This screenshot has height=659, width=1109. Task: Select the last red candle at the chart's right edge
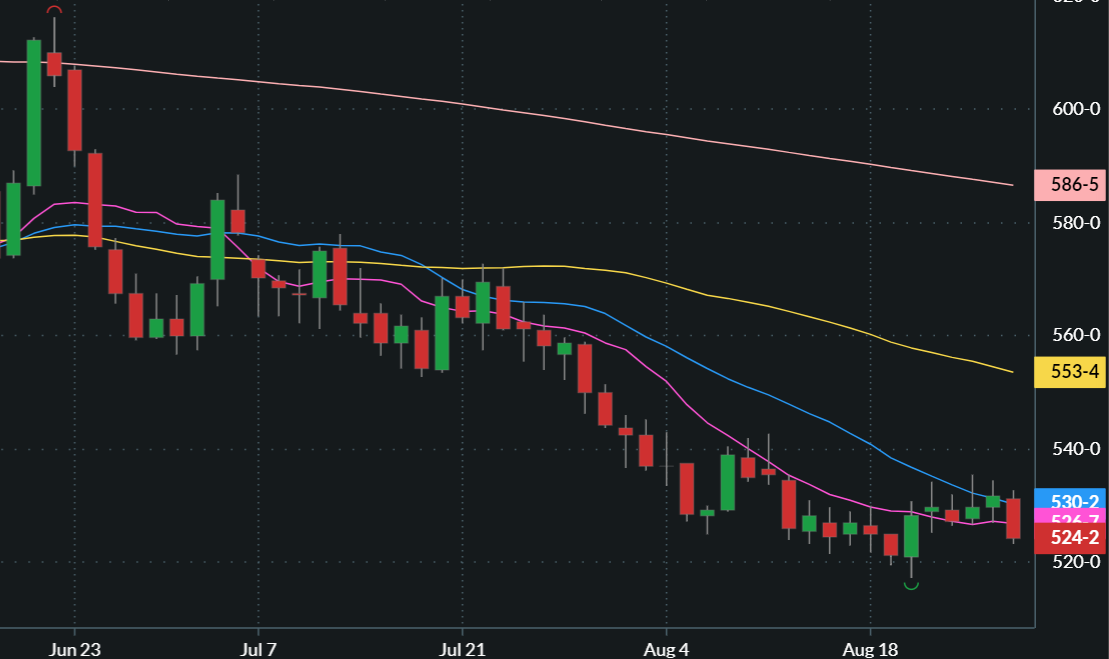point(1014,518)
